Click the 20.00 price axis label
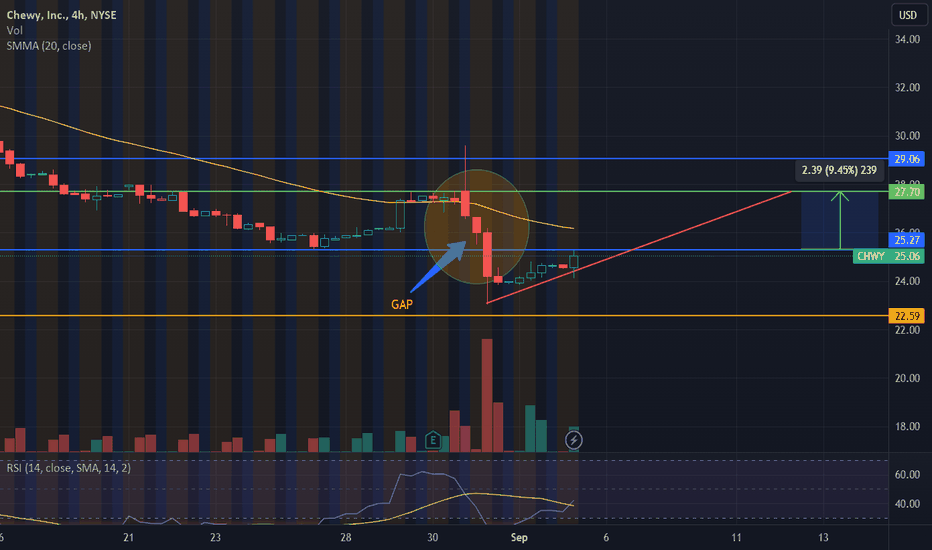The width and height of the screenshot is (932, 550). click(x=907, y=378)
